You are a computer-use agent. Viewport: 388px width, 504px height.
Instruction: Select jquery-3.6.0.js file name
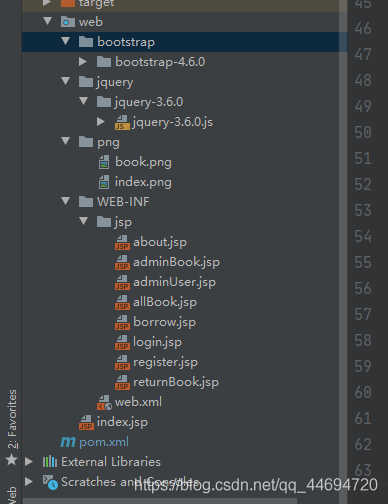(x=172, y=122)
